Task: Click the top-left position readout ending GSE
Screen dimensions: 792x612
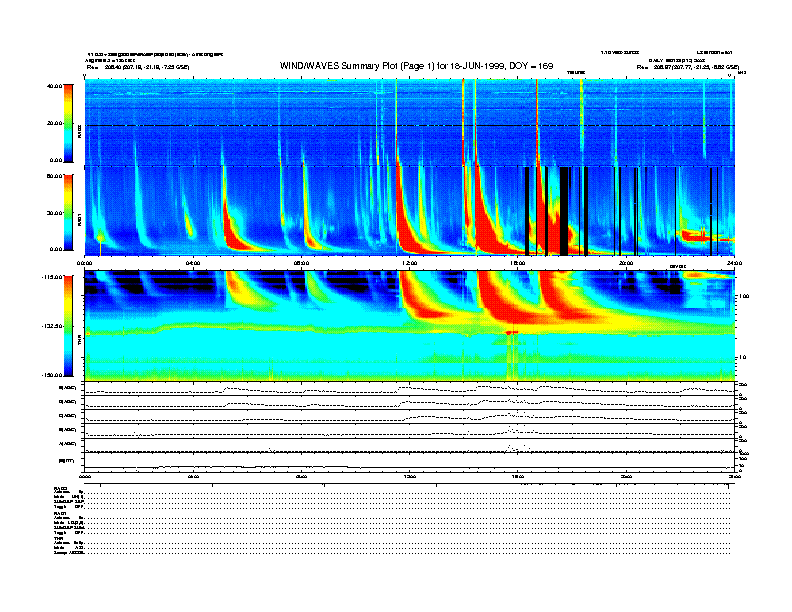Action: coord(138,67)
